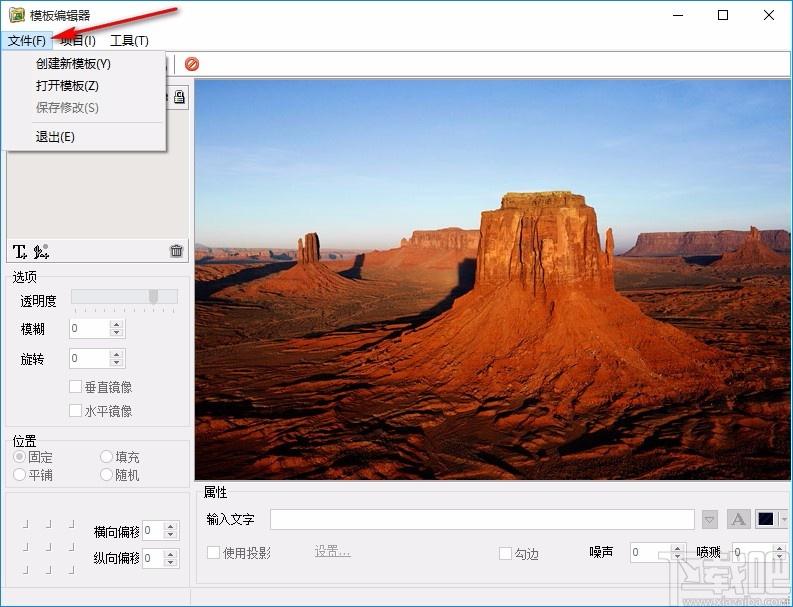Increase the 旋转 rotation value

(117, 355)
